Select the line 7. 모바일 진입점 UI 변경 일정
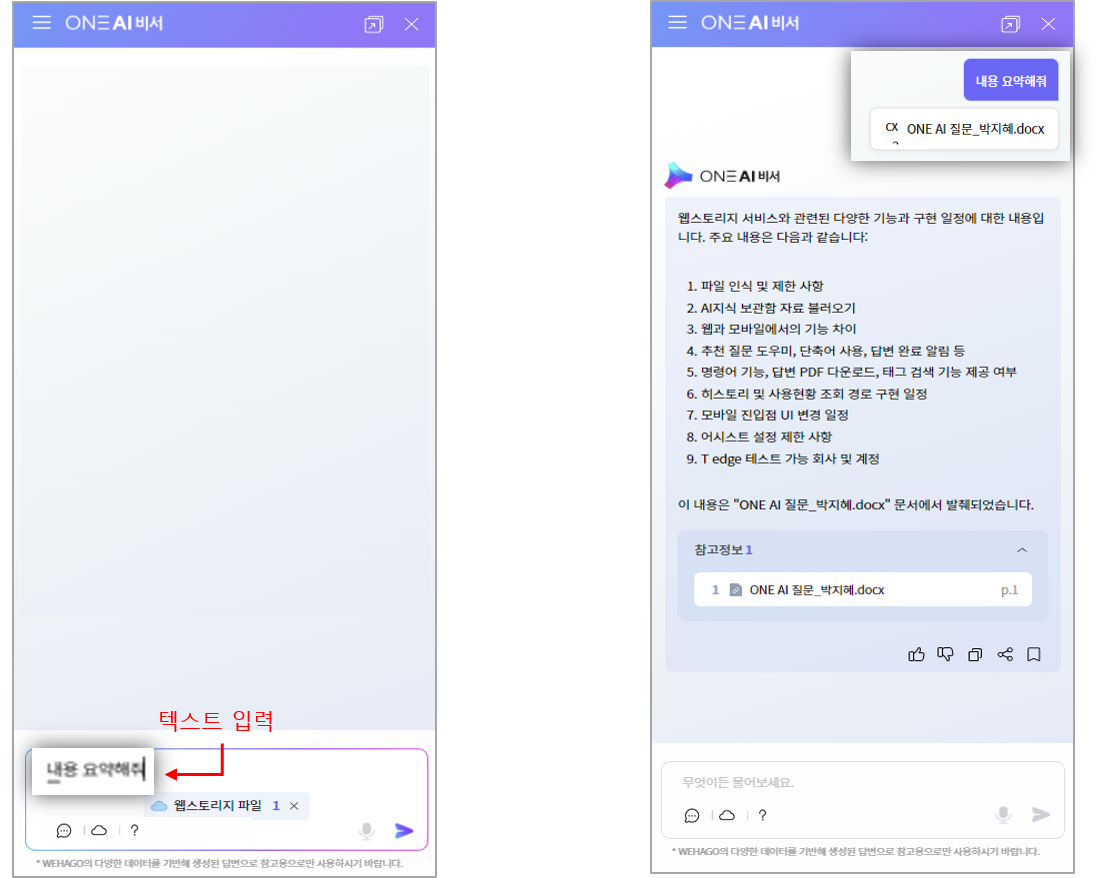 point(767,415)
